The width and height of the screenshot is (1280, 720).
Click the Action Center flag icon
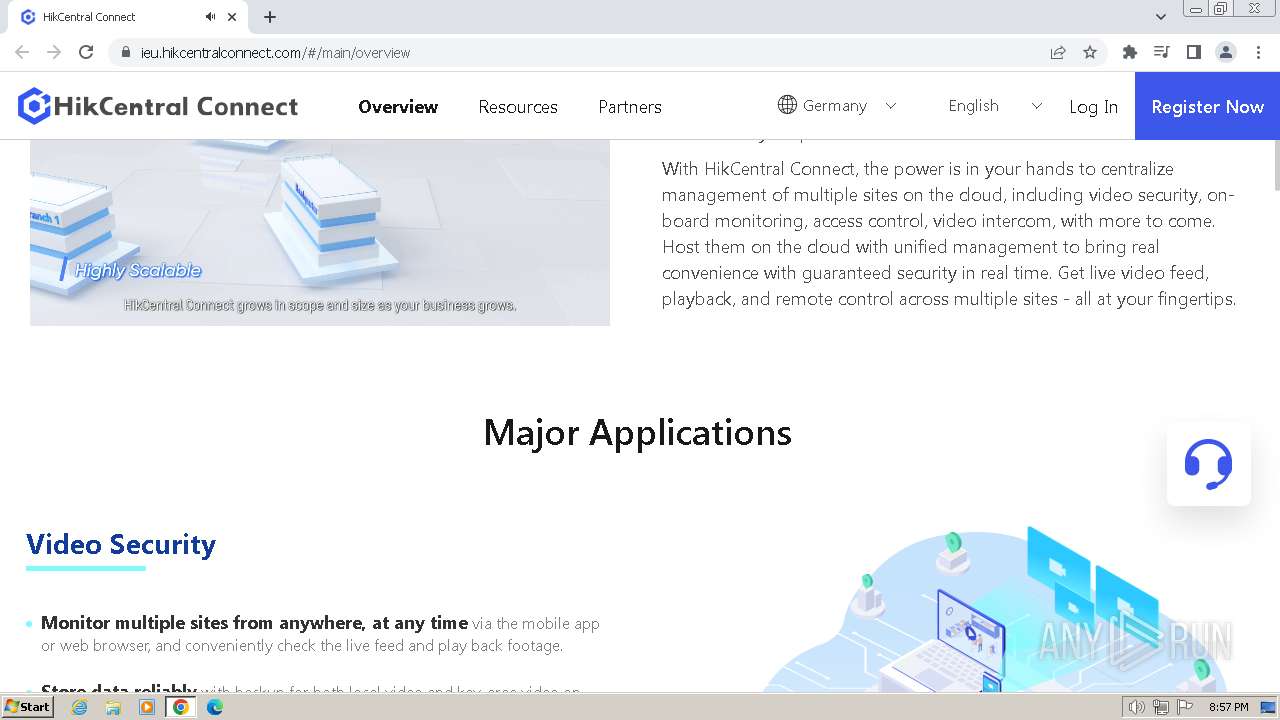(x=1185, y=707)
